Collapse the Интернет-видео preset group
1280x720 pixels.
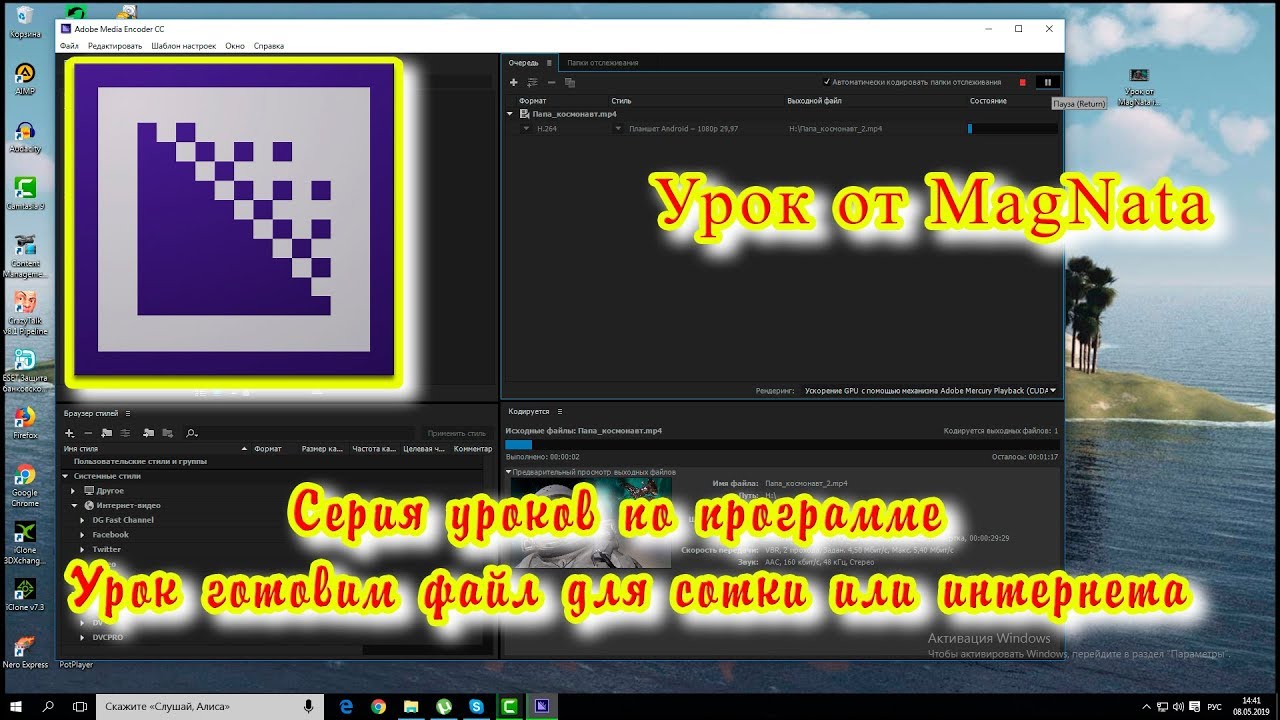coord(73,506)
